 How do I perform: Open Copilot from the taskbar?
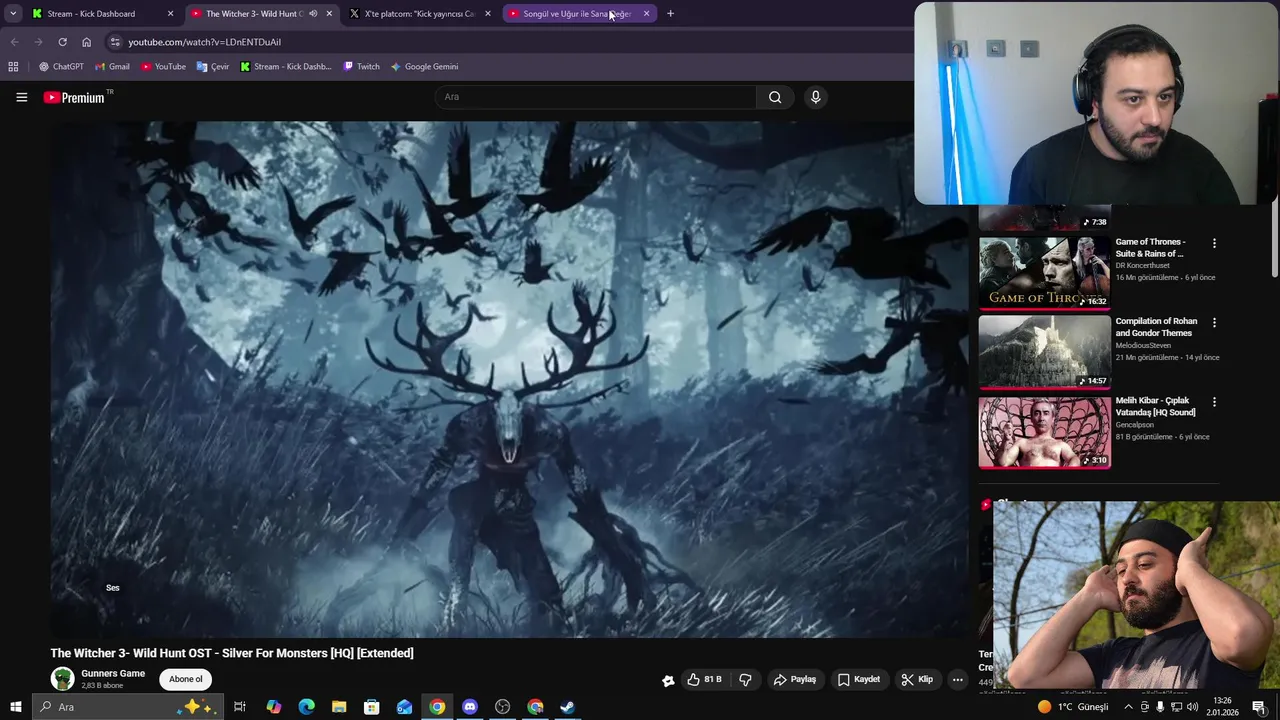(x=274, y=707)
